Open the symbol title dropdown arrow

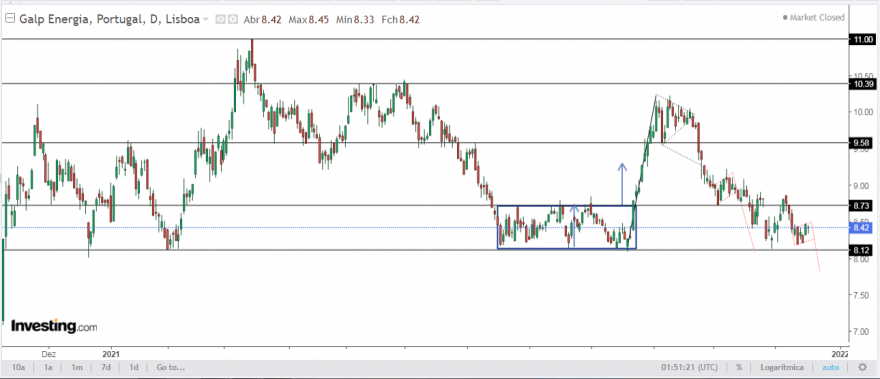tap(206, 20)
